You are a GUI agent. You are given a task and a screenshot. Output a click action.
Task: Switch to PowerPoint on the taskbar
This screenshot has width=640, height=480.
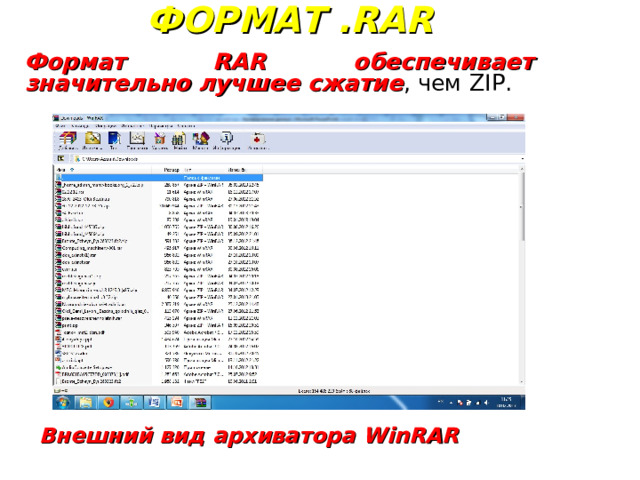(177, 402)
